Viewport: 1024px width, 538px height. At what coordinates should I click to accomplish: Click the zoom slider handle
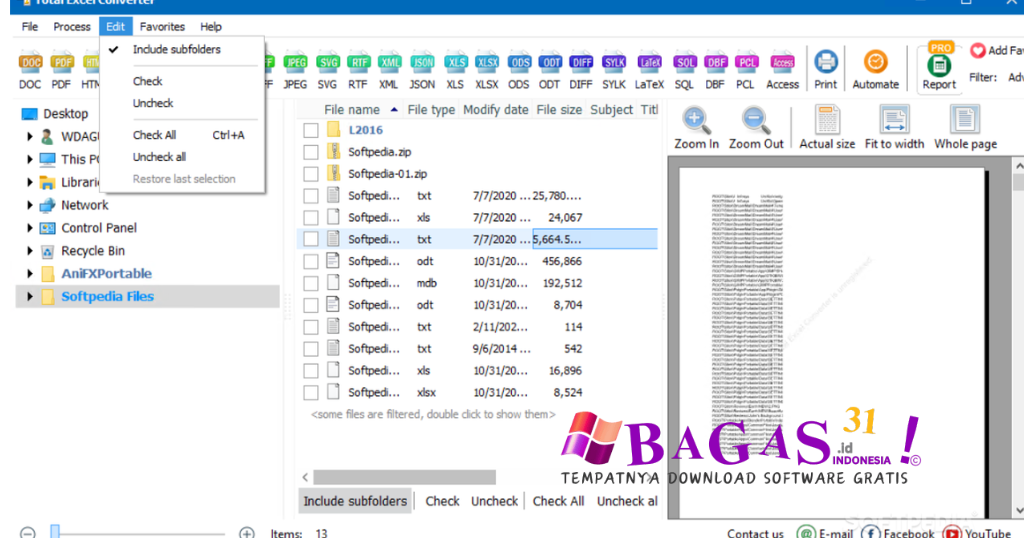[x=56, y=532]
